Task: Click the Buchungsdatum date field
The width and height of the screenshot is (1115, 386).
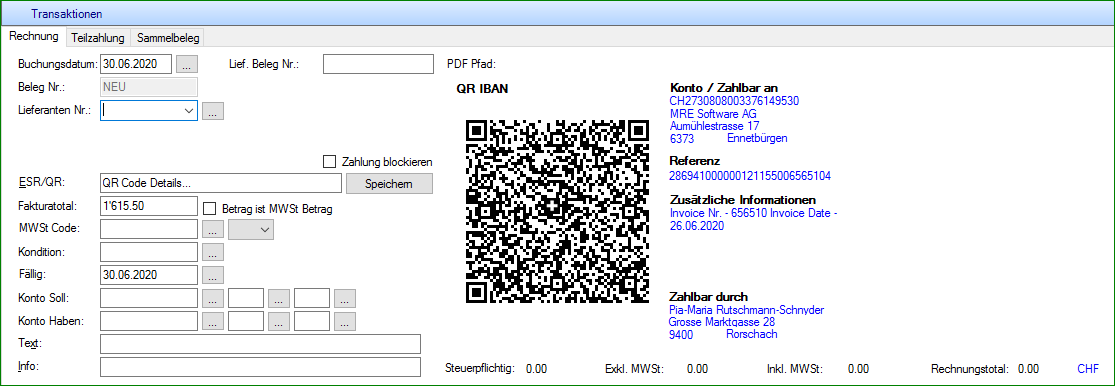Action: click(x=137, y=64)
